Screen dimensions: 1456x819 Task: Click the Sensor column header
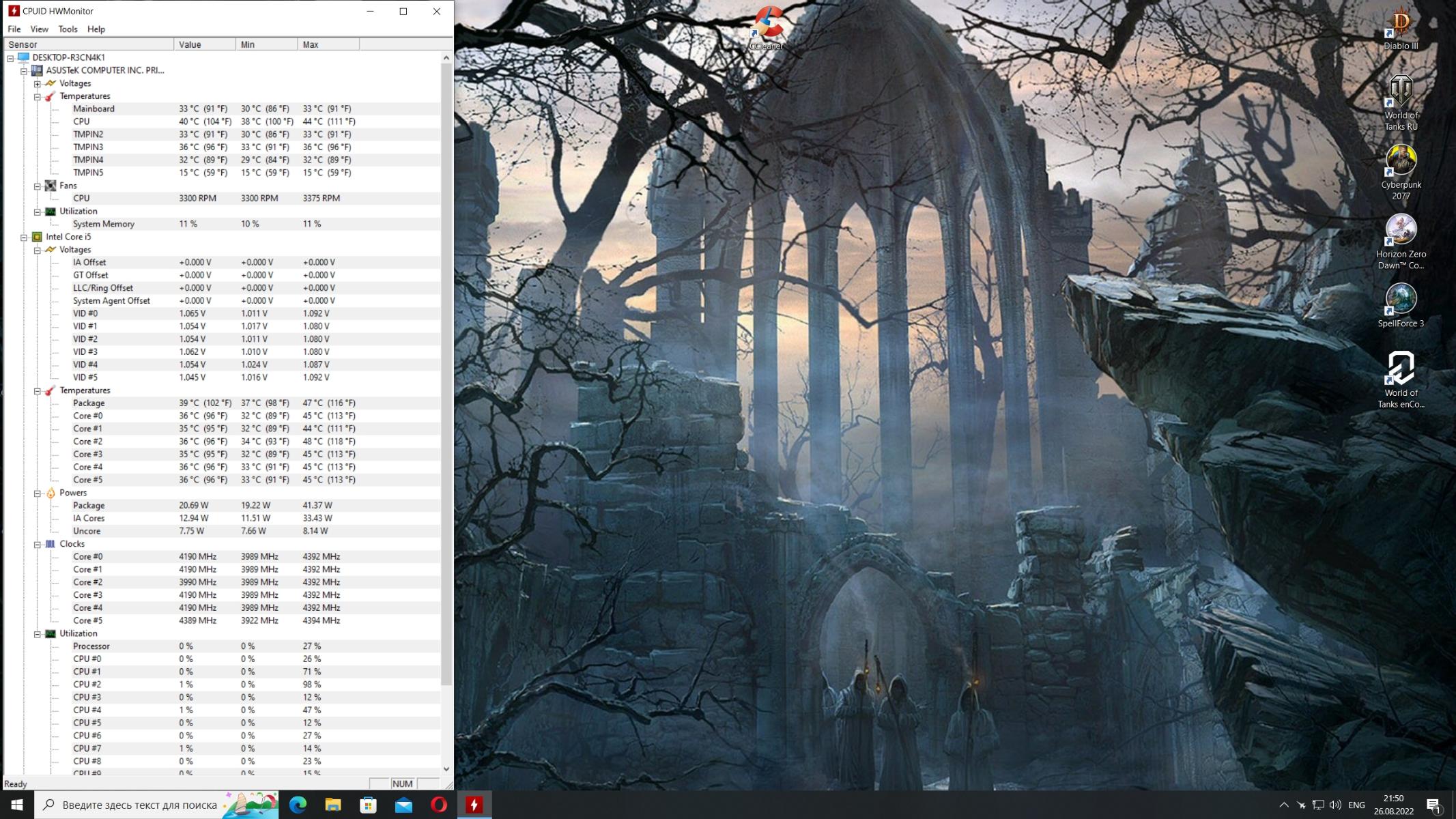(89, 44)
